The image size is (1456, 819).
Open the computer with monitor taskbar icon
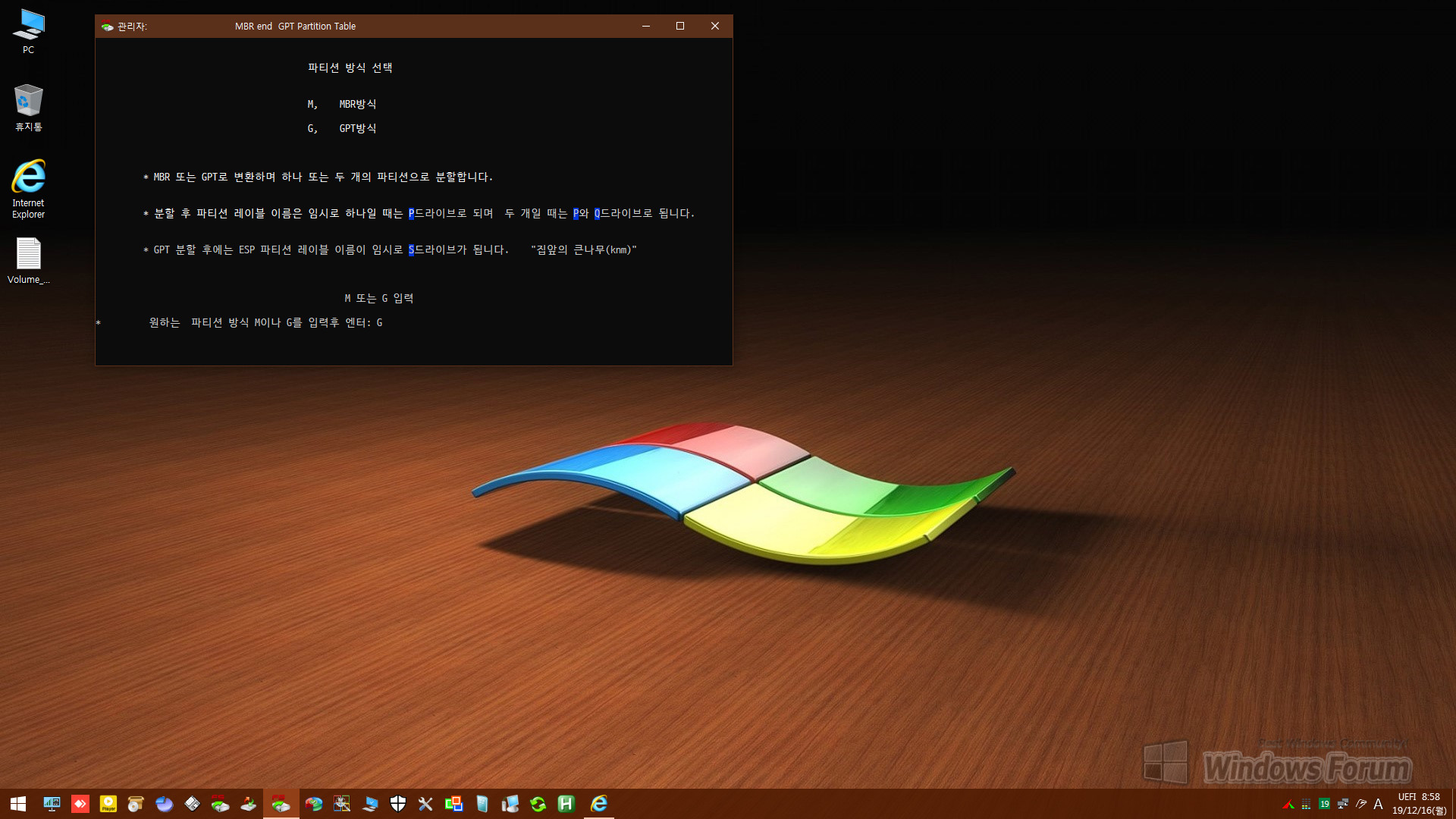pyautogui.click(x=510, y=804)
